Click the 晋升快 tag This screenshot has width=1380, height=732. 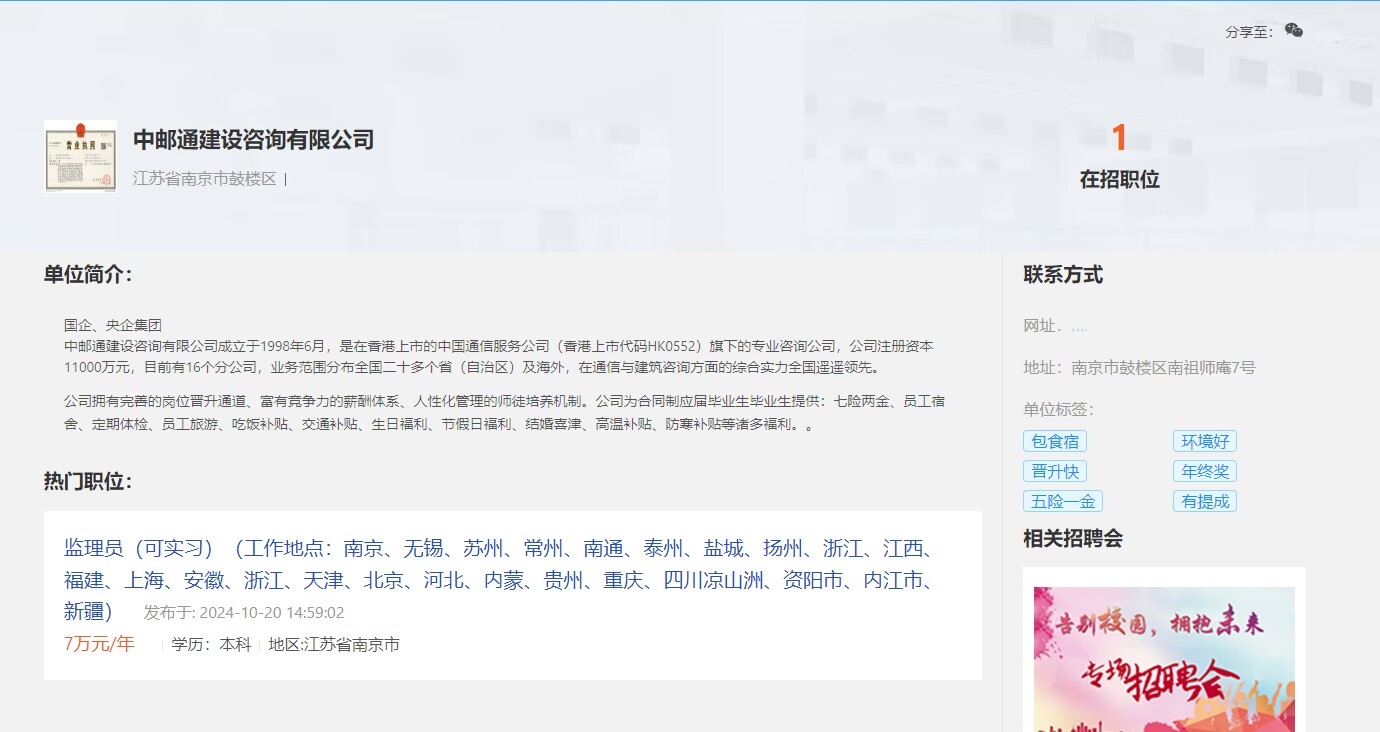point(1054,471)
